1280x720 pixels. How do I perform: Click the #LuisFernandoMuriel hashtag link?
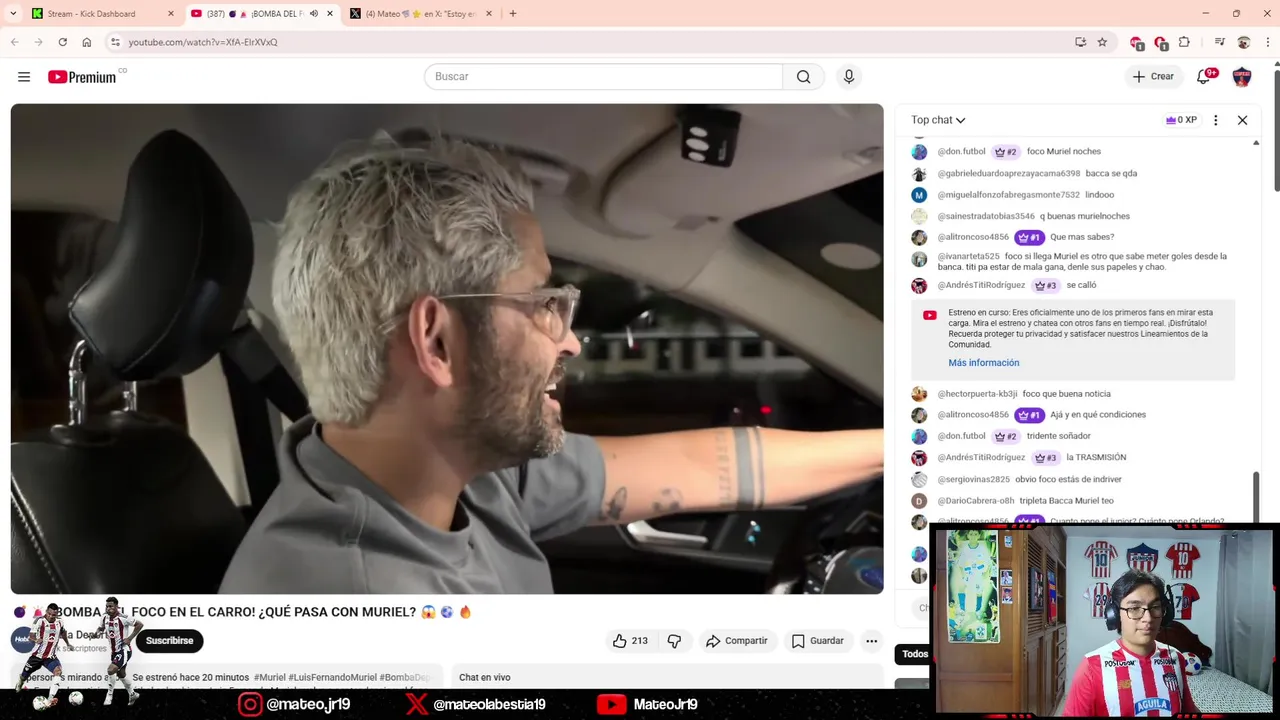point(332,678)
